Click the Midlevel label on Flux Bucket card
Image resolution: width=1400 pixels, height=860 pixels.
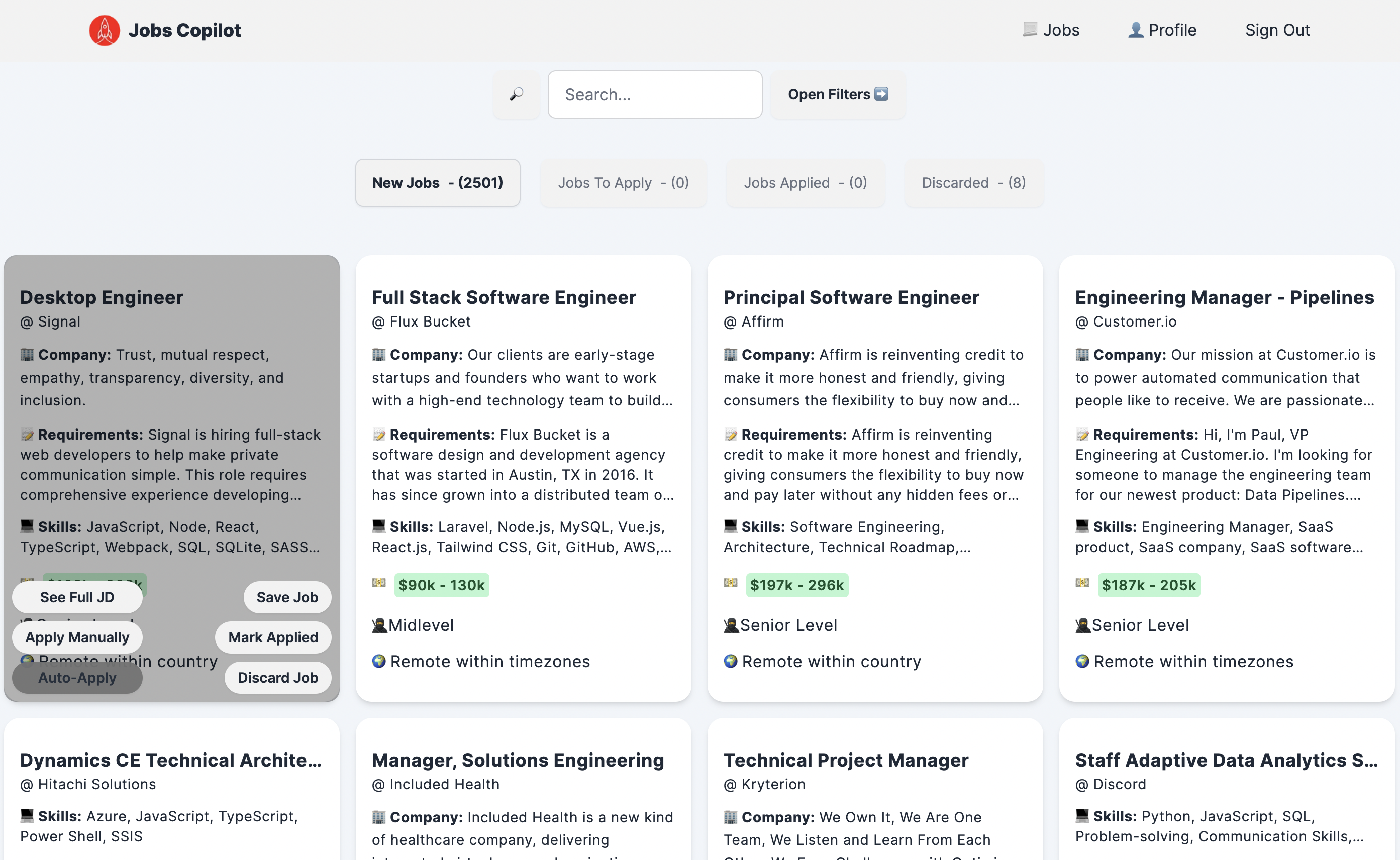[x=421, y=626]
